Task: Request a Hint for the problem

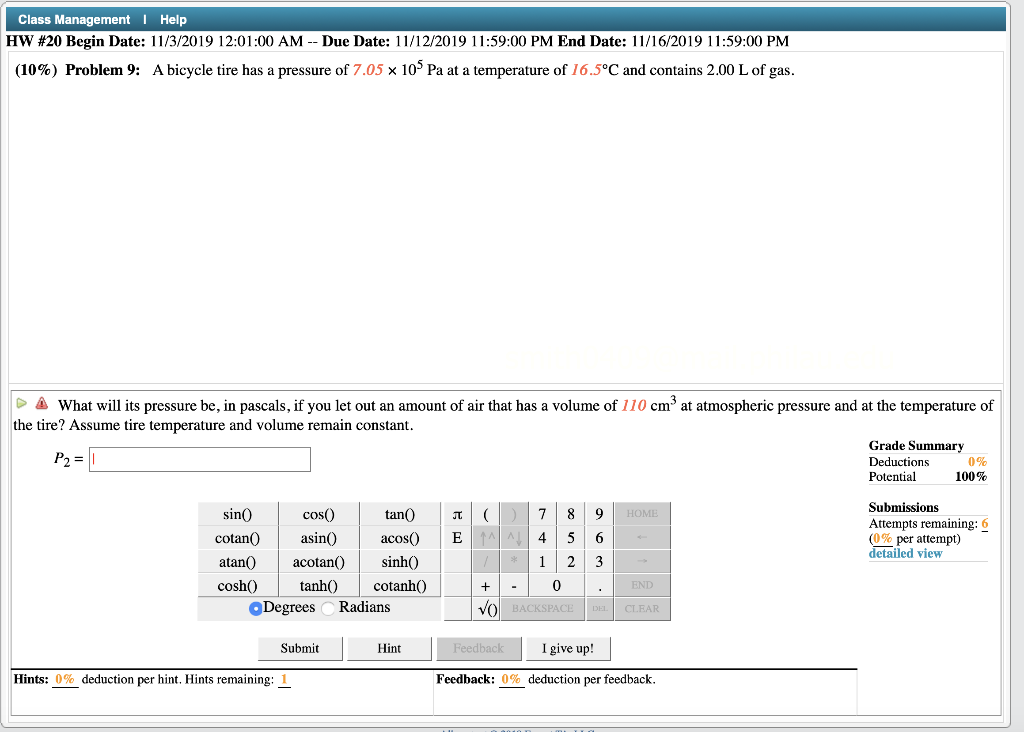Action: coord(389,648)
